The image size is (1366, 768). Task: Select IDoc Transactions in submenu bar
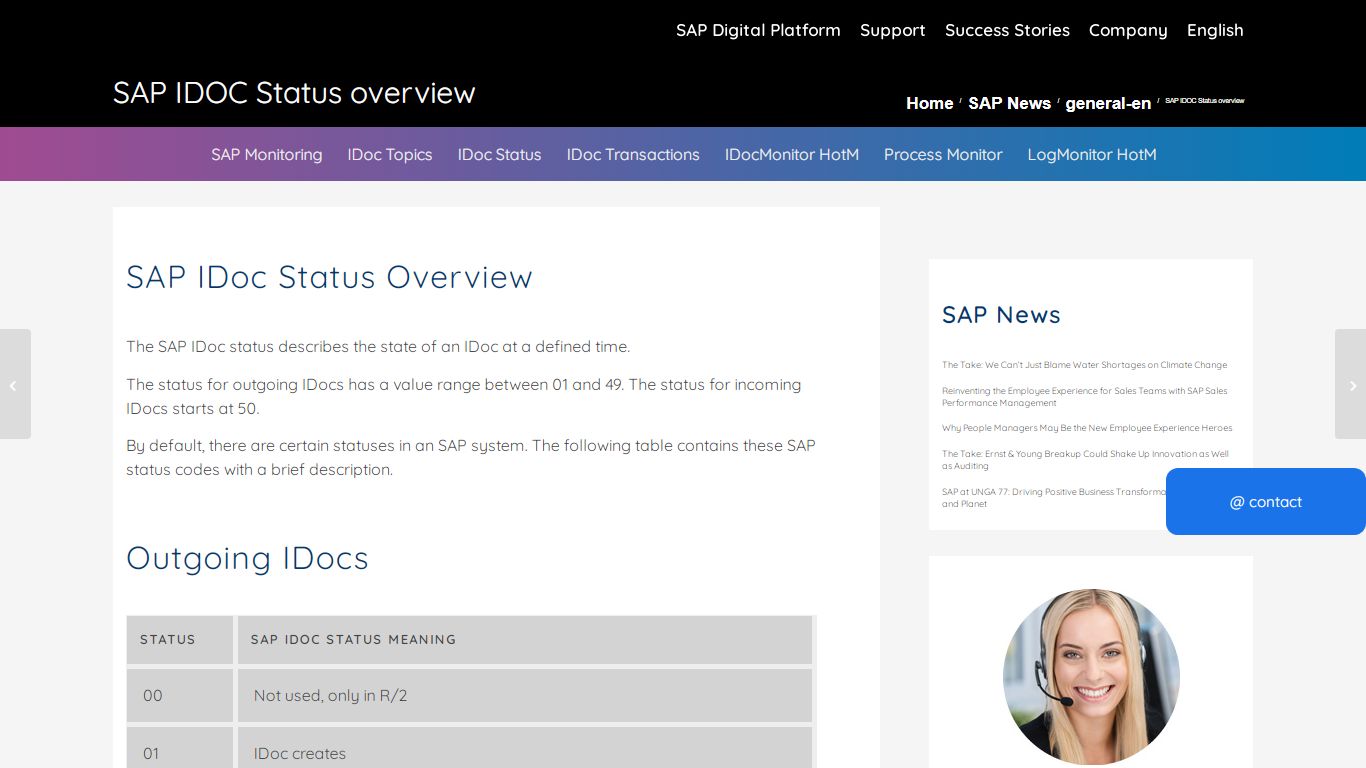633,154
